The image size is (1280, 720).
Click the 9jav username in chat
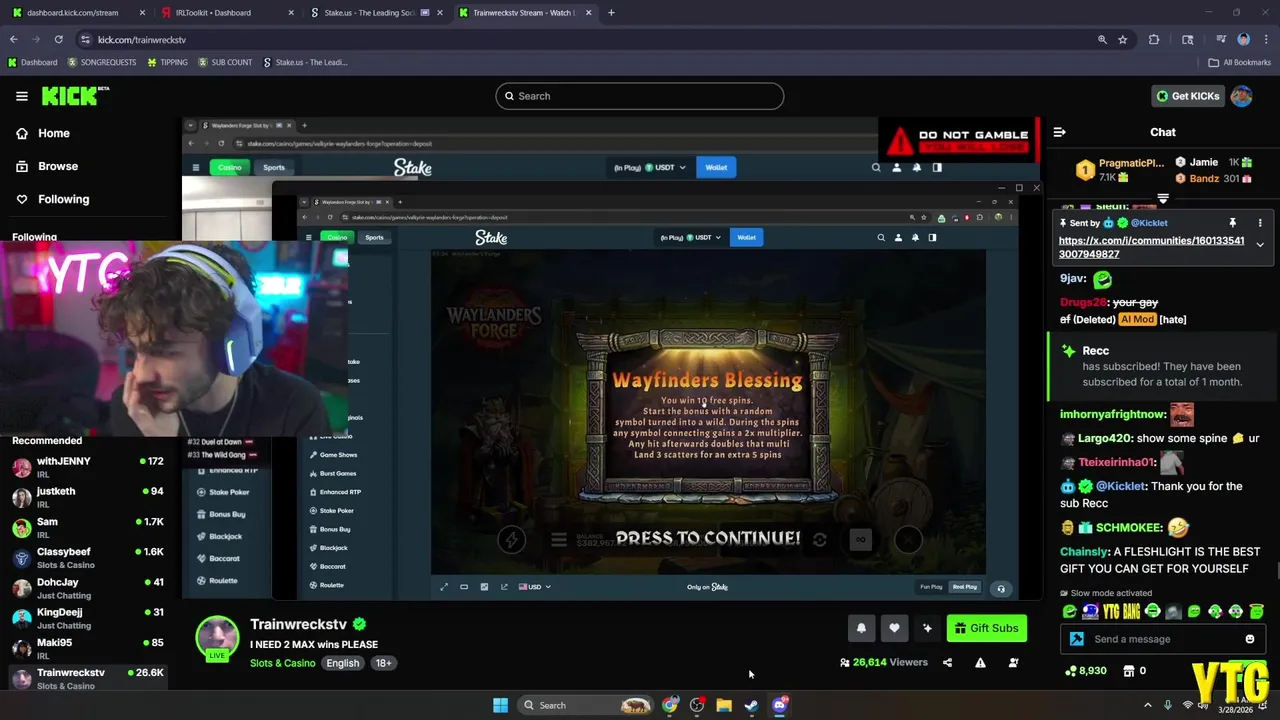[x=1073, y=279]
